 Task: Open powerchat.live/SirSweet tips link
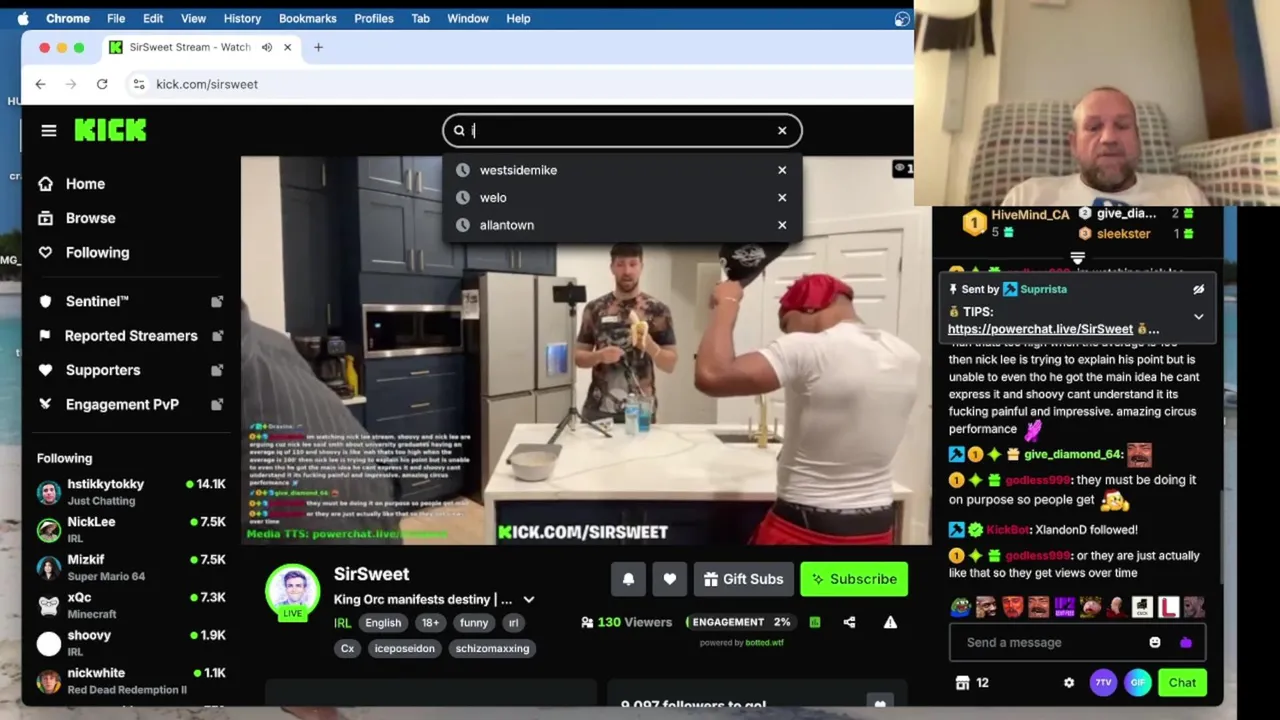1040,329
